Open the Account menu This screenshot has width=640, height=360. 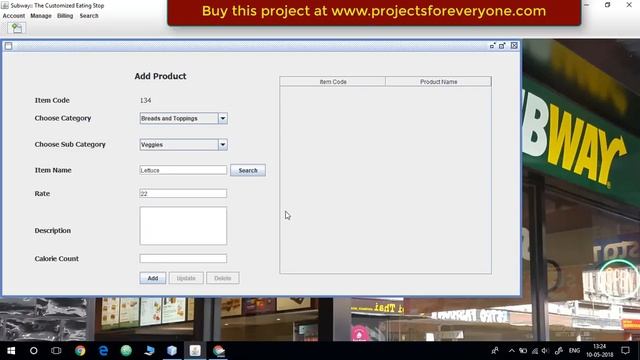[x=14, y=16]
